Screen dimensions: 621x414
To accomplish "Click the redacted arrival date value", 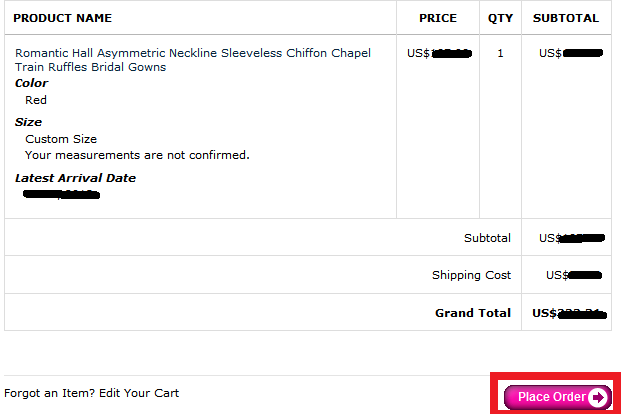I will point(61,195).
